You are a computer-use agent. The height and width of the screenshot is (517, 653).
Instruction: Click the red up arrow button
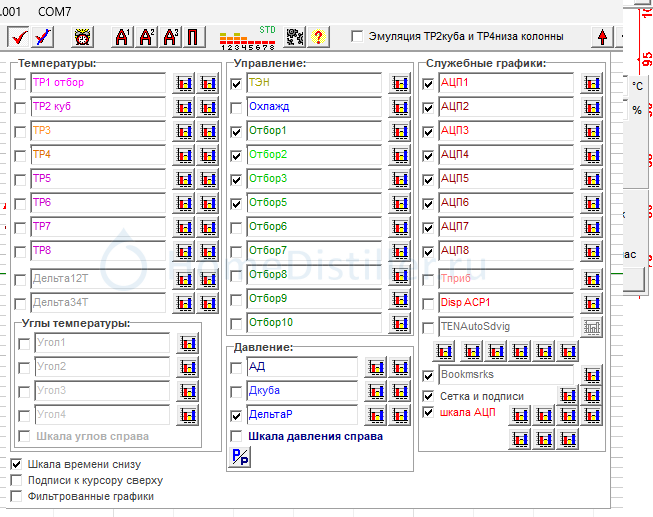click(602, 36)
